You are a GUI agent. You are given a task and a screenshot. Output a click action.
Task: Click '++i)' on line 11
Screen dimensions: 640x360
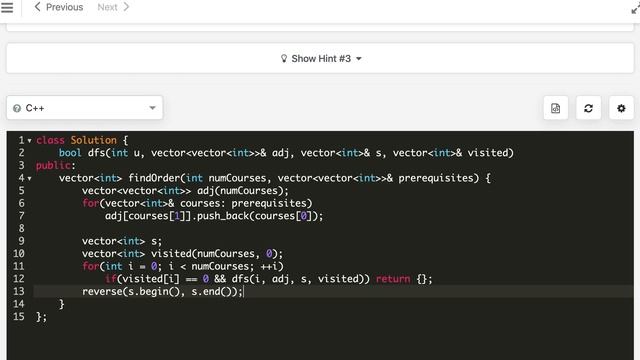point(272,266)
